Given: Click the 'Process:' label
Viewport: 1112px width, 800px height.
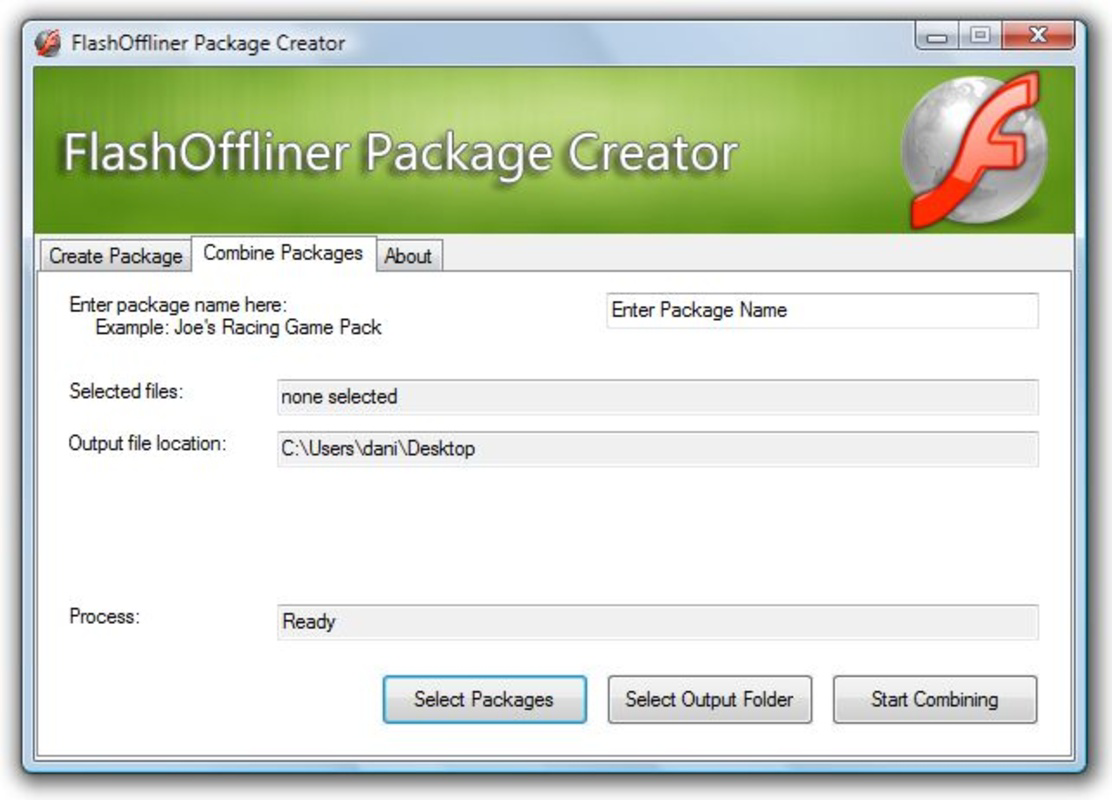Looking at the screenshot, I should (104, 616).
